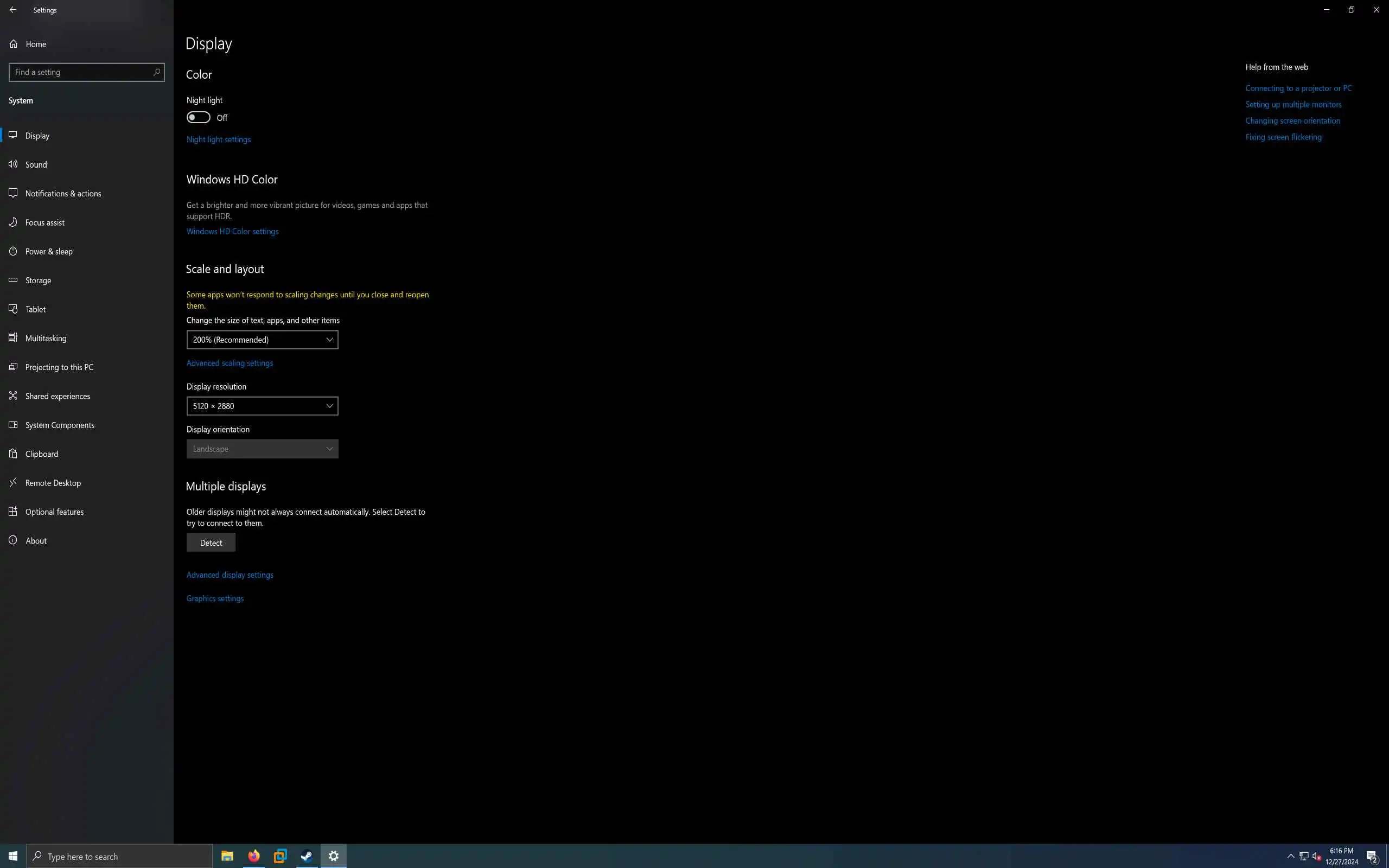Viewport: 1389px width, 868px height.
Task: Click the Storage drive icon
Action: (x=13, y=280)
